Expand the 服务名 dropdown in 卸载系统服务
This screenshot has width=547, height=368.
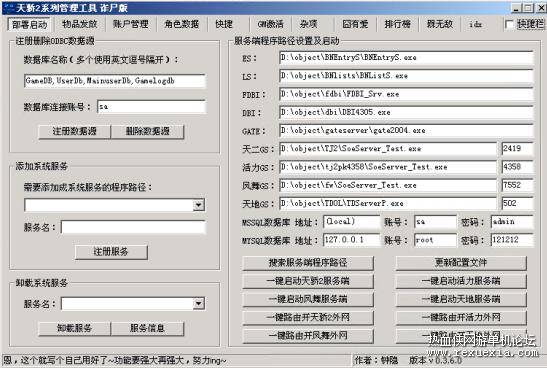[x=198, y=303]
